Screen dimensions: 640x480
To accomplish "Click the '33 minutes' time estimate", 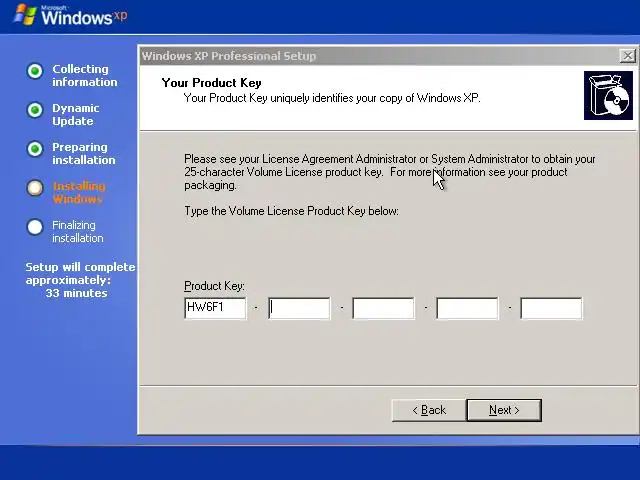I will click(76, 293).
